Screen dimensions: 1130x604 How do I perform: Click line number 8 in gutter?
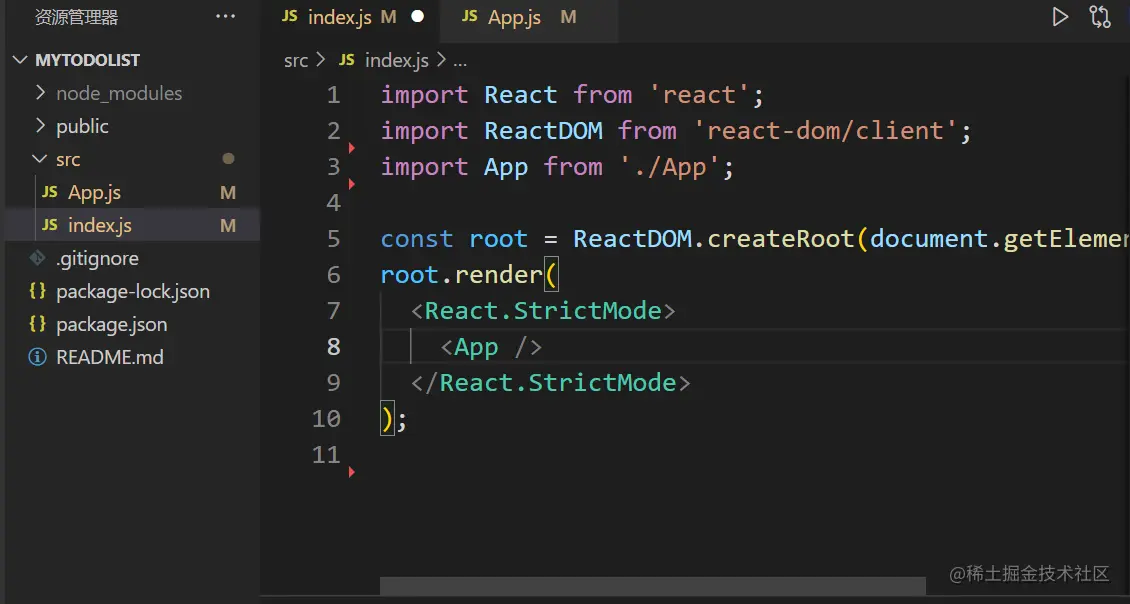point(333,347)
